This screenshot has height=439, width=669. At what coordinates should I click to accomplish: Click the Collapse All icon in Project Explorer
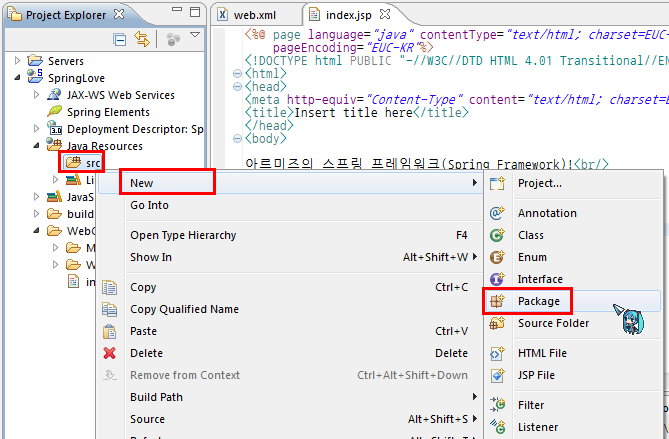(119, 40)
